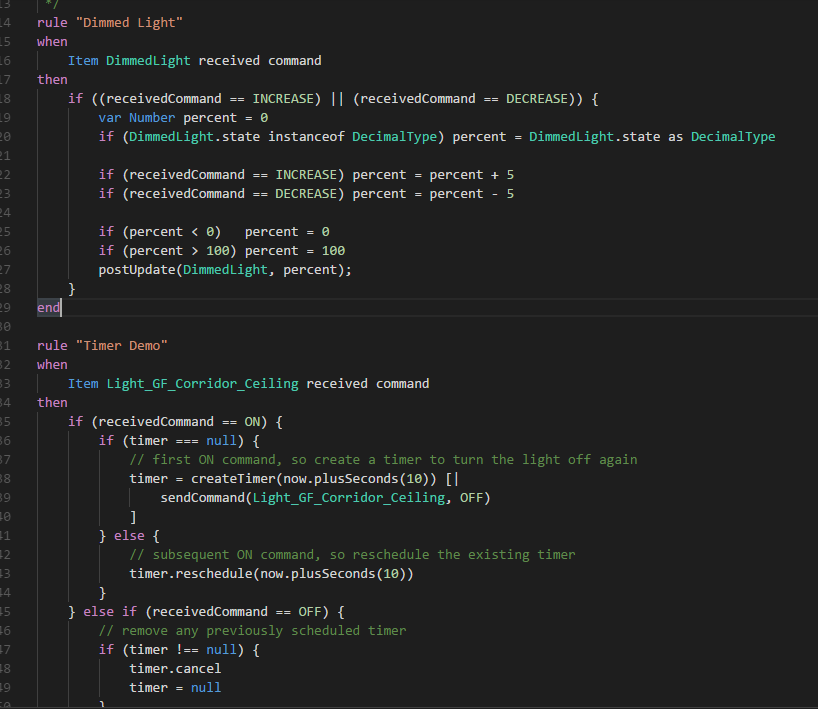Click 'percent + 5' on the INCREASE line
Screen dimensions: 818x709
click(472, 175)
